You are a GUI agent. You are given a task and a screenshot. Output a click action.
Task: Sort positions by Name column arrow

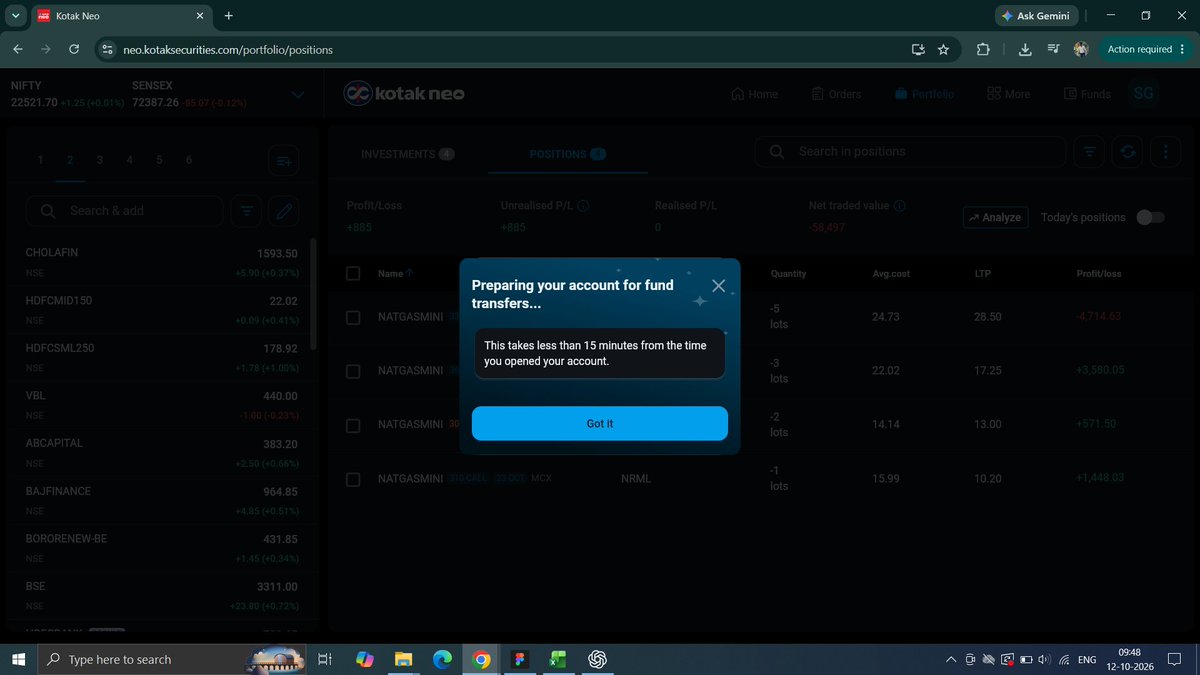[x=410, y=273]
